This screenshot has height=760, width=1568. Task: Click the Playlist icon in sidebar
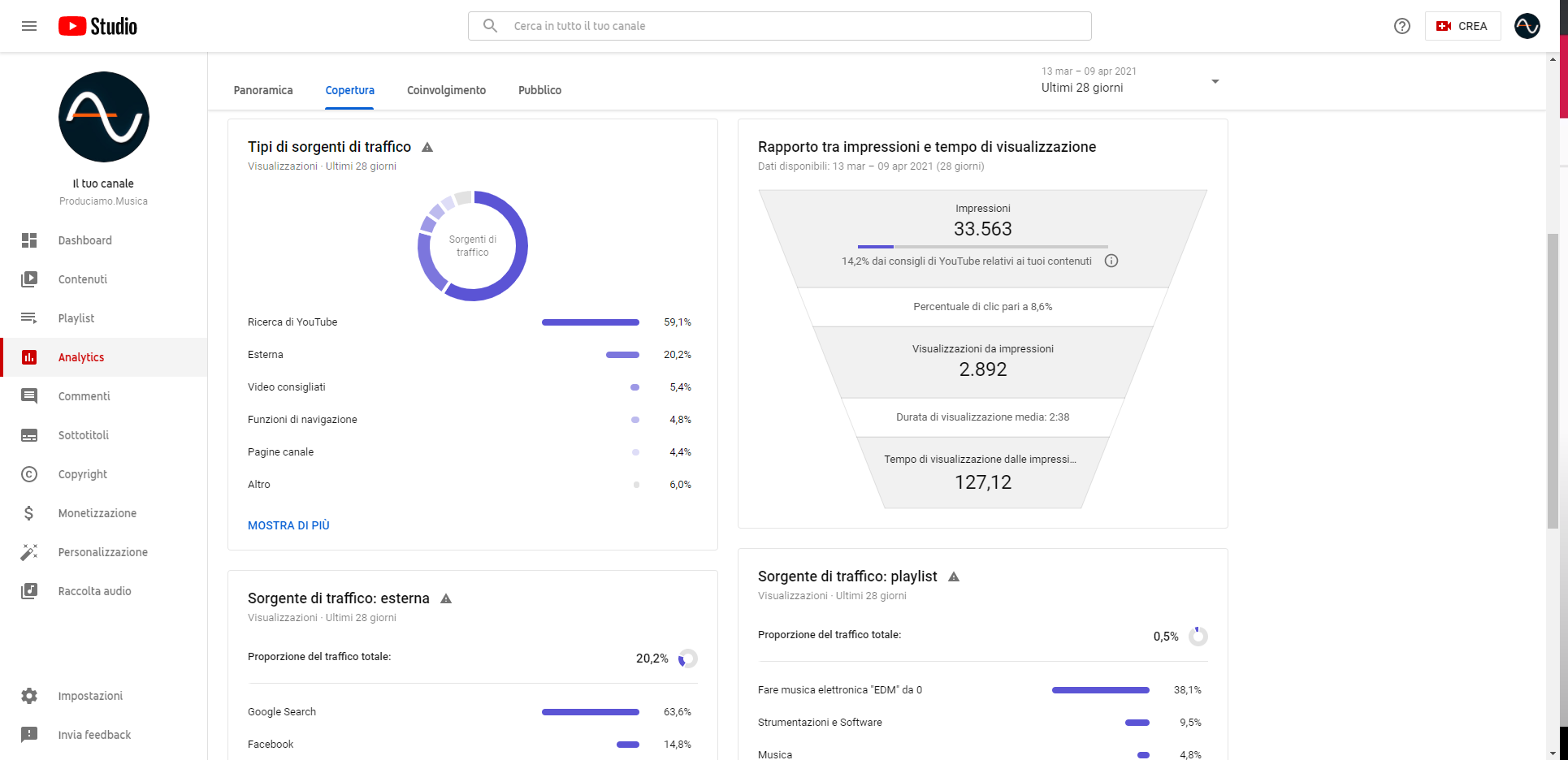point(29,318)
